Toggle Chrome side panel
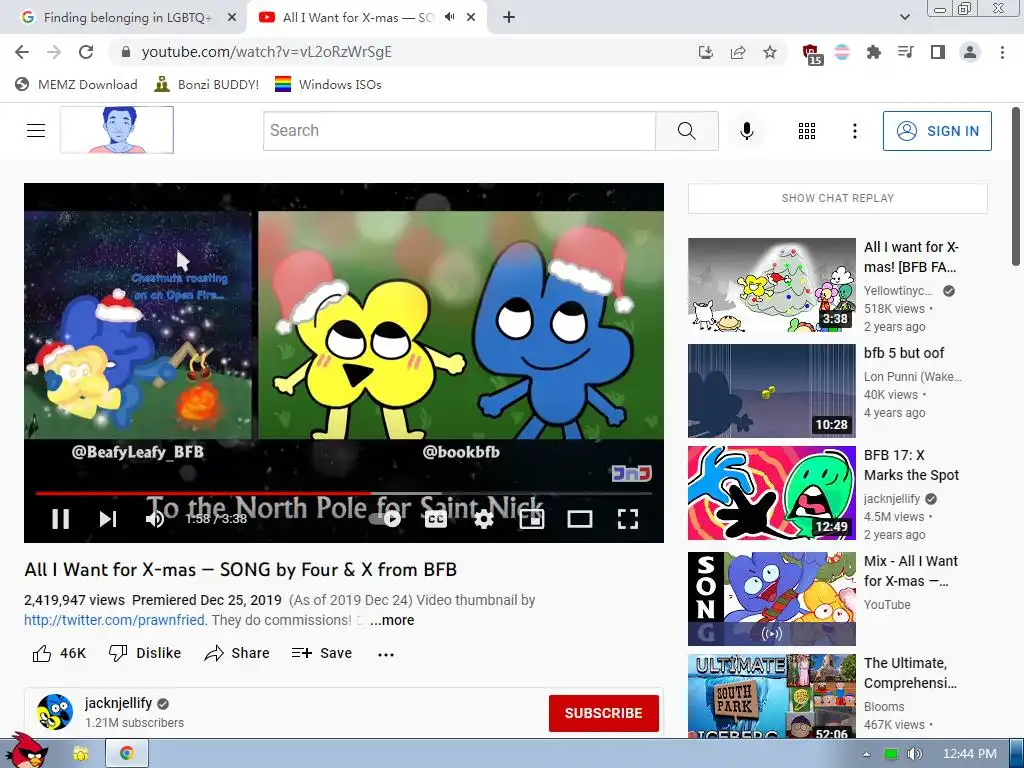The image size is (1024, 768). tap(938, 52)
